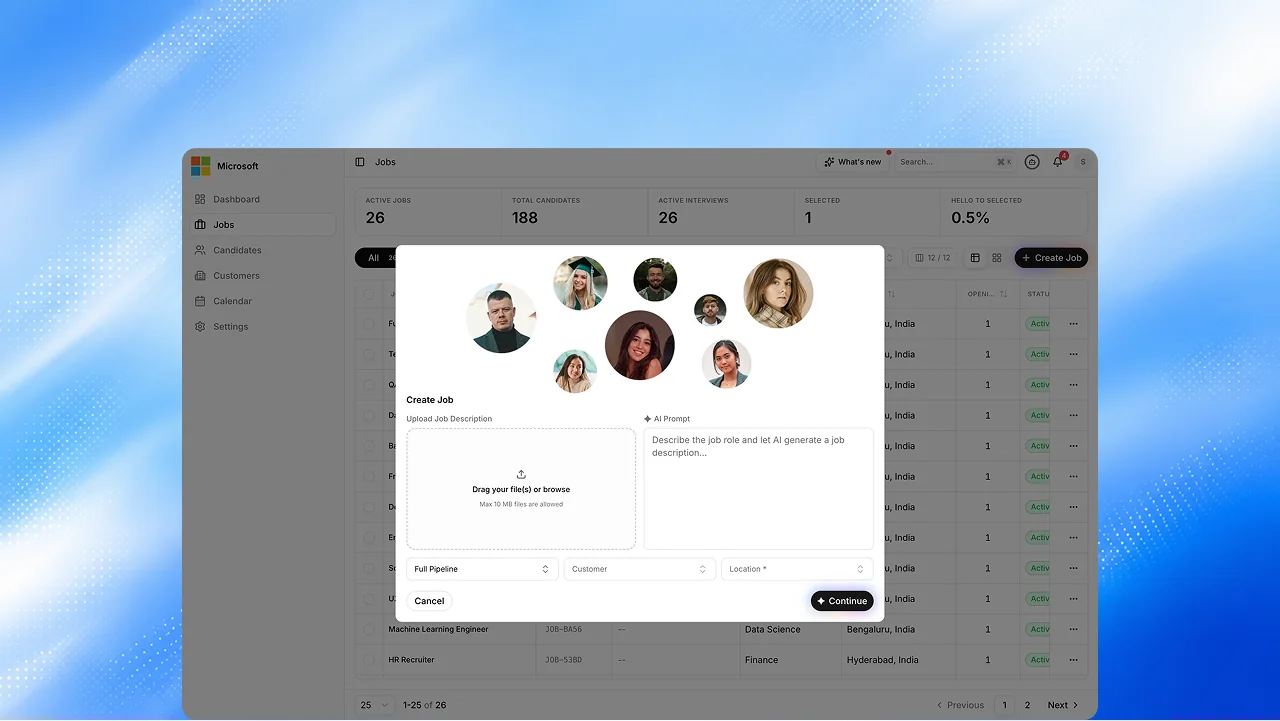Click the Active status badge for HR Recruiter
This screenshot has height=721, width=1280.
coord(1038,660)
